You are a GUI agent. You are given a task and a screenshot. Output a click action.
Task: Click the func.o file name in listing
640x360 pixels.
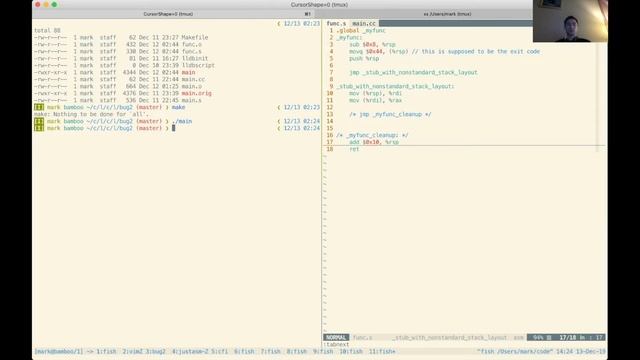click(191, 44)
